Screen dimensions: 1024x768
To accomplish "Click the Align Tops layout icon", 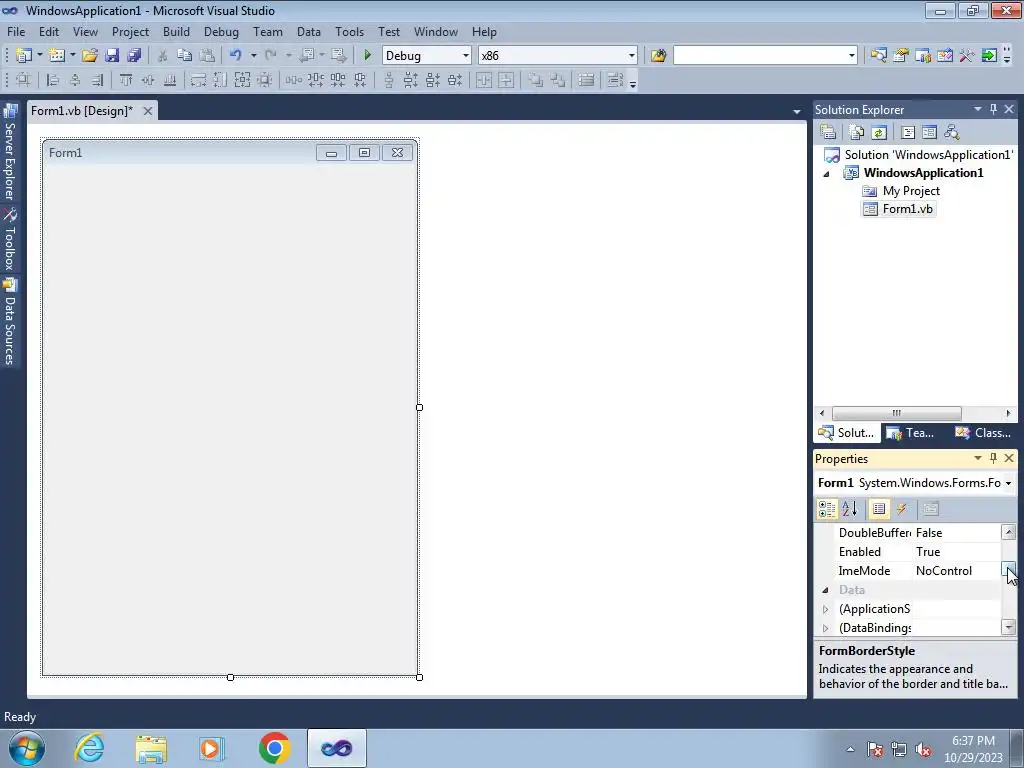I will pyautogui.click(x=125, y=80).
